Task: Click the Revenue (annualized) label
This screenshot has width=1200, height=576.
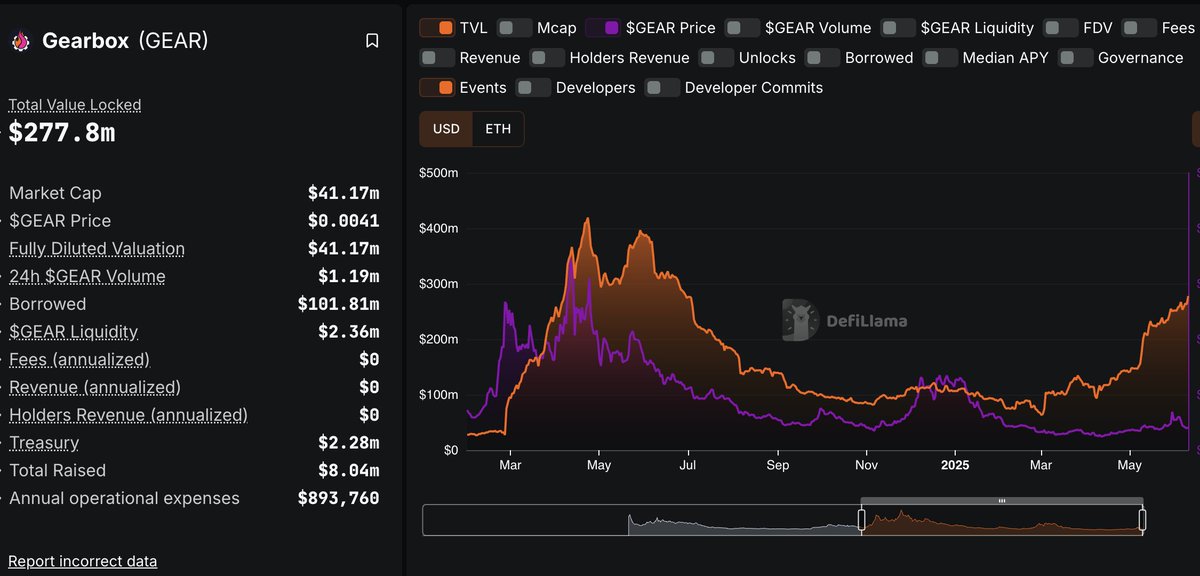Action: click(95, 388)
